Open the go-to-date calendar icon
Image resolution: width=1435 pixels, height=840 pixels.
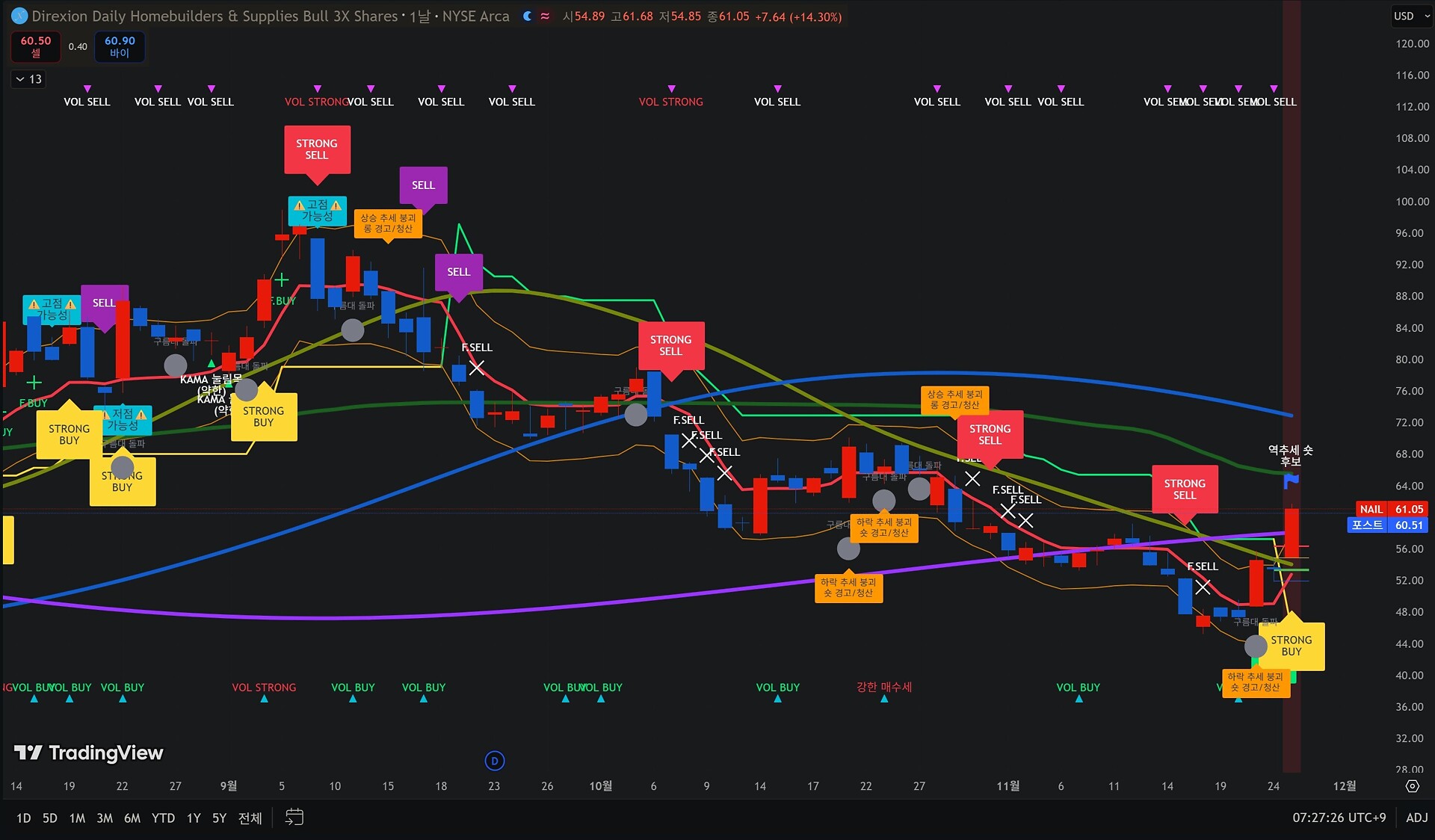click(x=294, y=818)
